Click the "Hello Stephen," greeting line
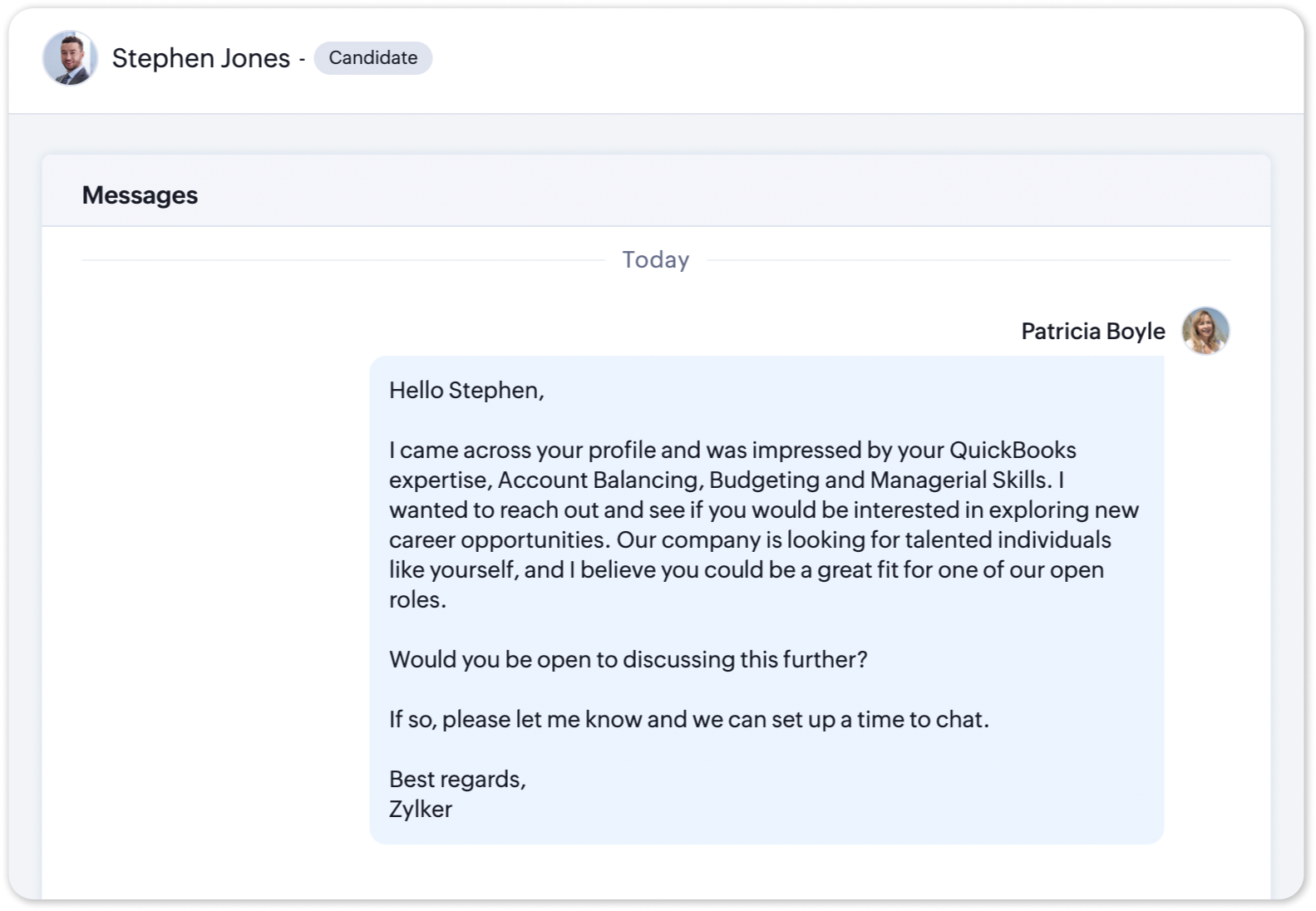 coord(466,390)
